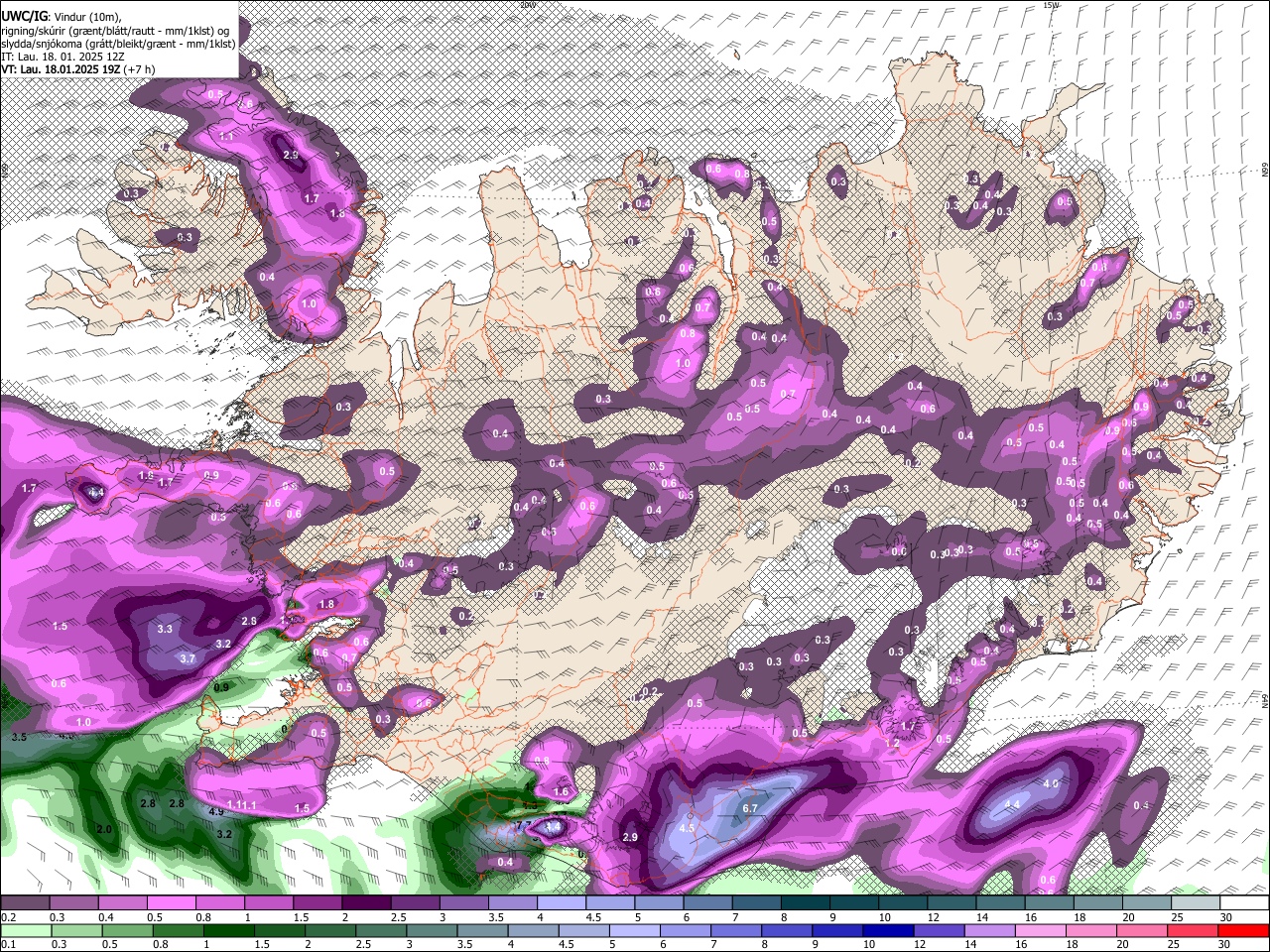Click the dusty purple 0.2 swatch in upper legend row
This screenshot has width=1270, height=952.
point(25,903)
